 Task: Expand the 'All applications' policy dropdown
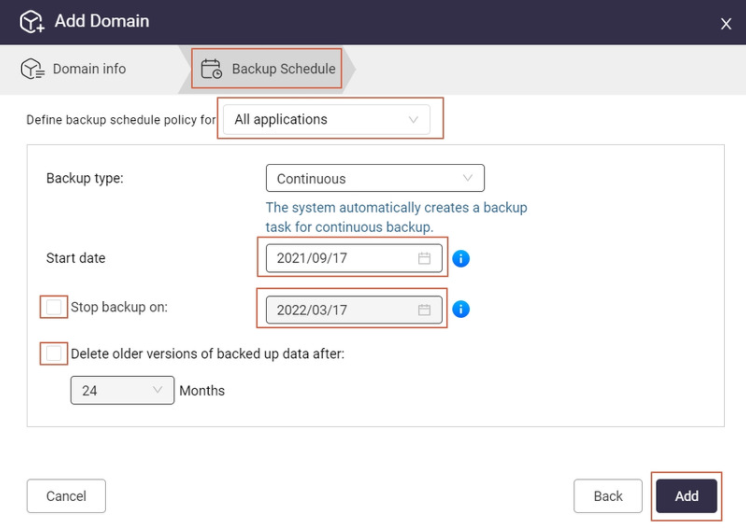coord(326,120)
